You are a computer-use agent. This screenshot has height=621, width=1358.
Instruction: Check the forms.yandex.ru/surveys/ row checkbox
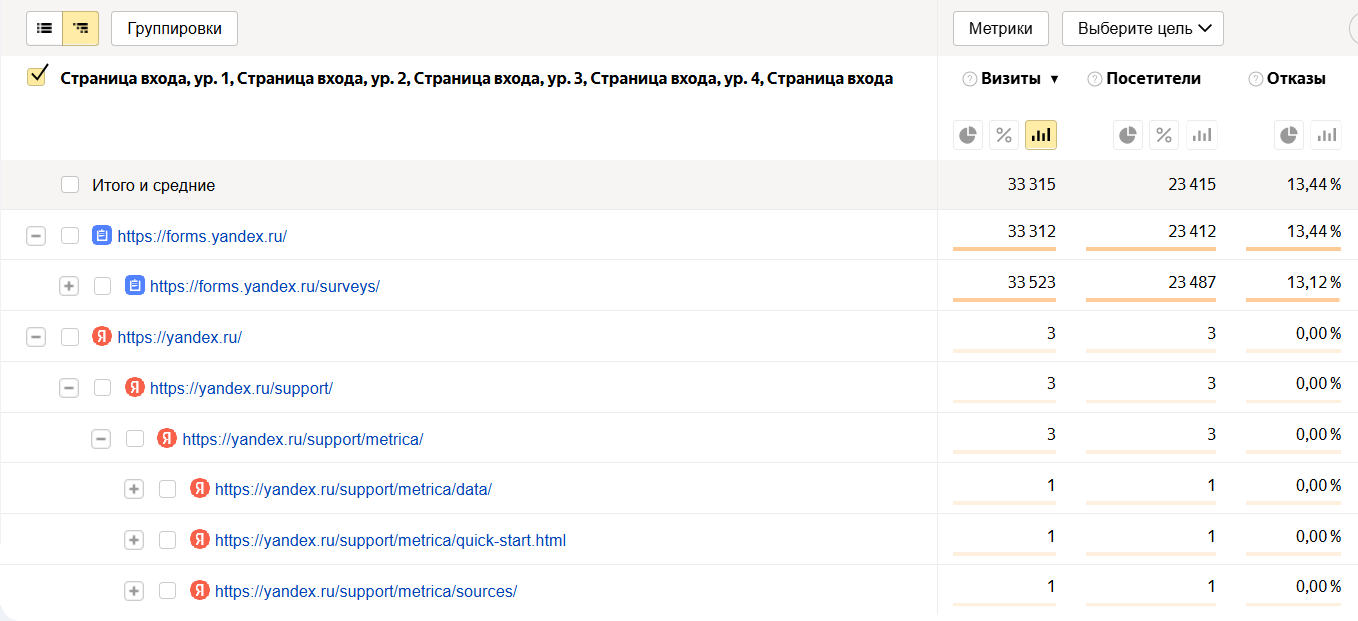click(103, 286)
